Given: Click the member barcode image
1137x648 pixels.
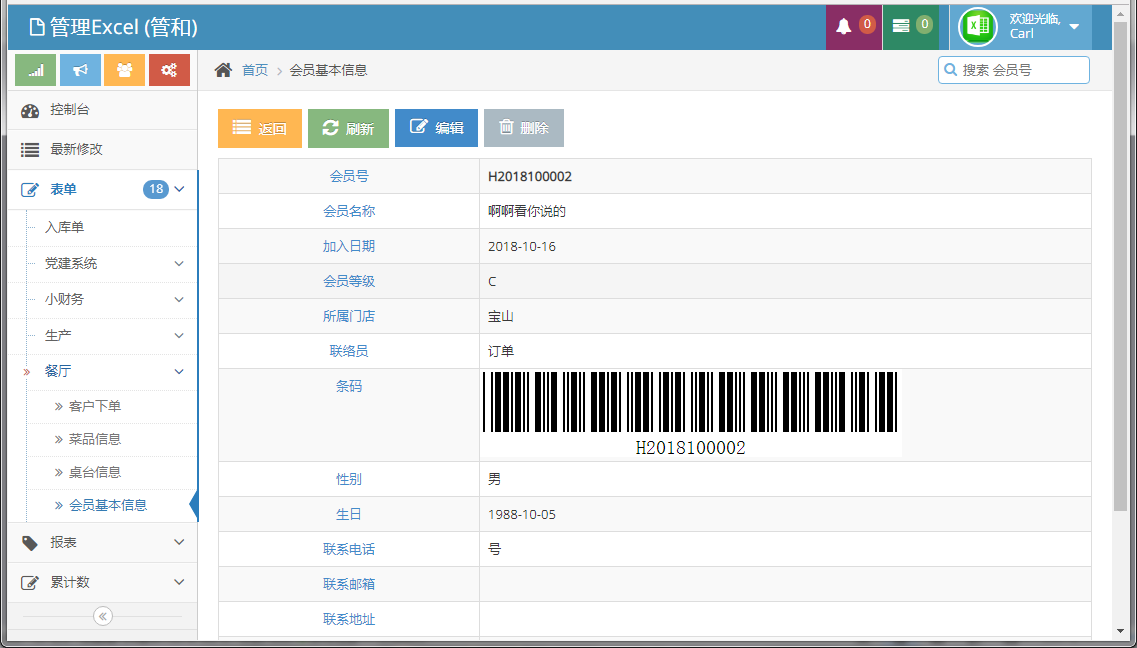Looking at the screenshot, I should tap(692, 415).
